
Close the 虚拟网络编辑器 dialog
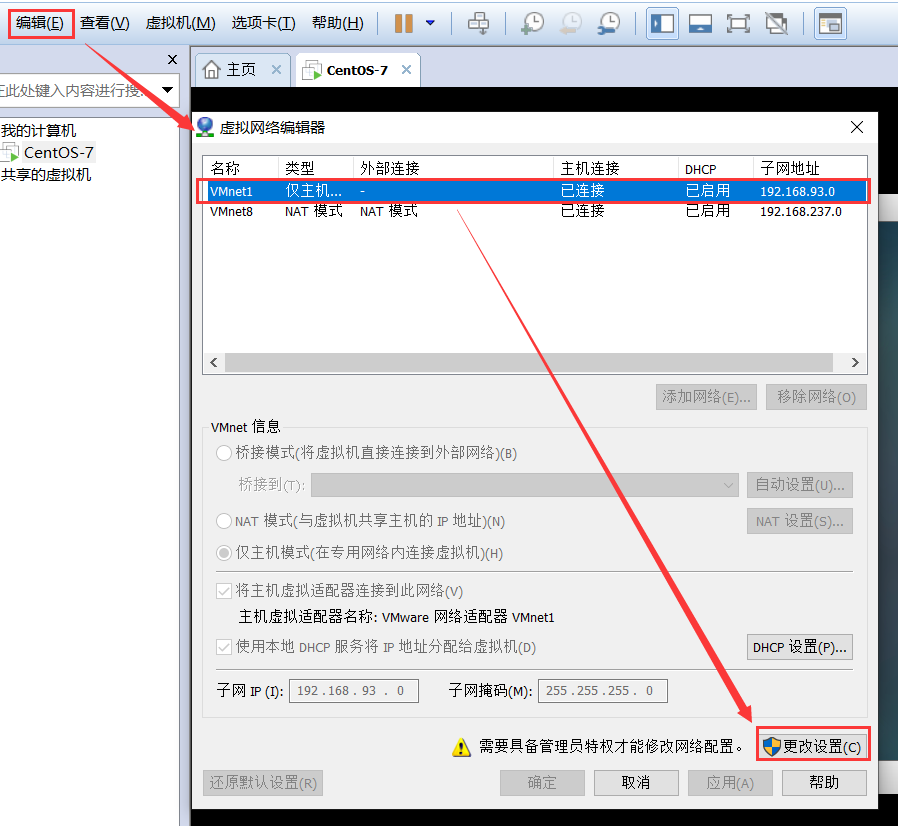857,127
